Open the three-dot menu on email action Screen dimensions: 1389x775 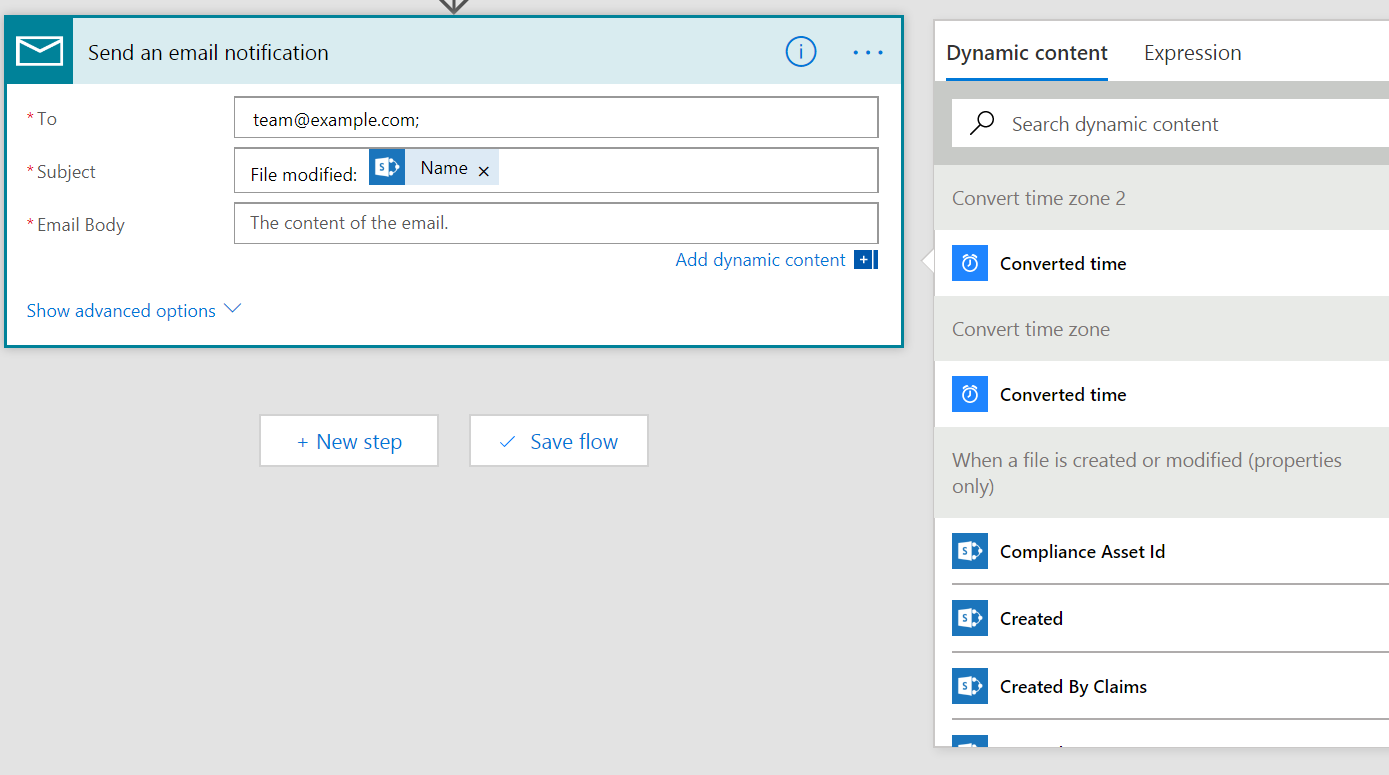tap(867, 52)
